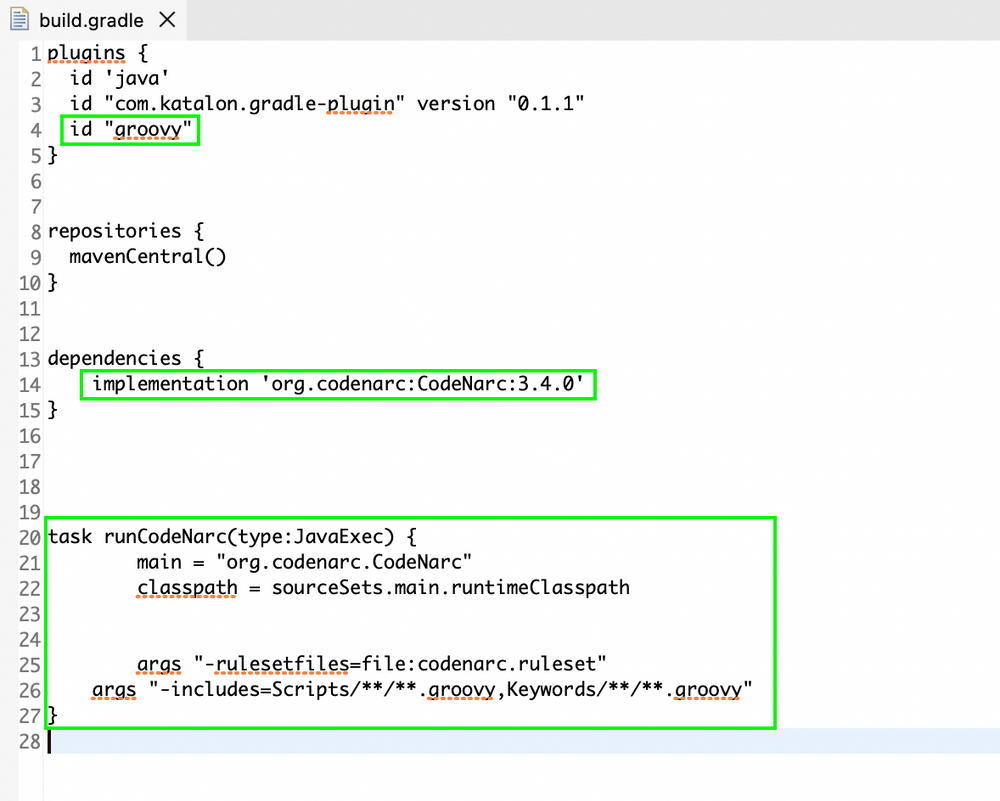1000x801 pixels.
Task: Select the 'repositories' block keyword
Action: tap(114, 231)
